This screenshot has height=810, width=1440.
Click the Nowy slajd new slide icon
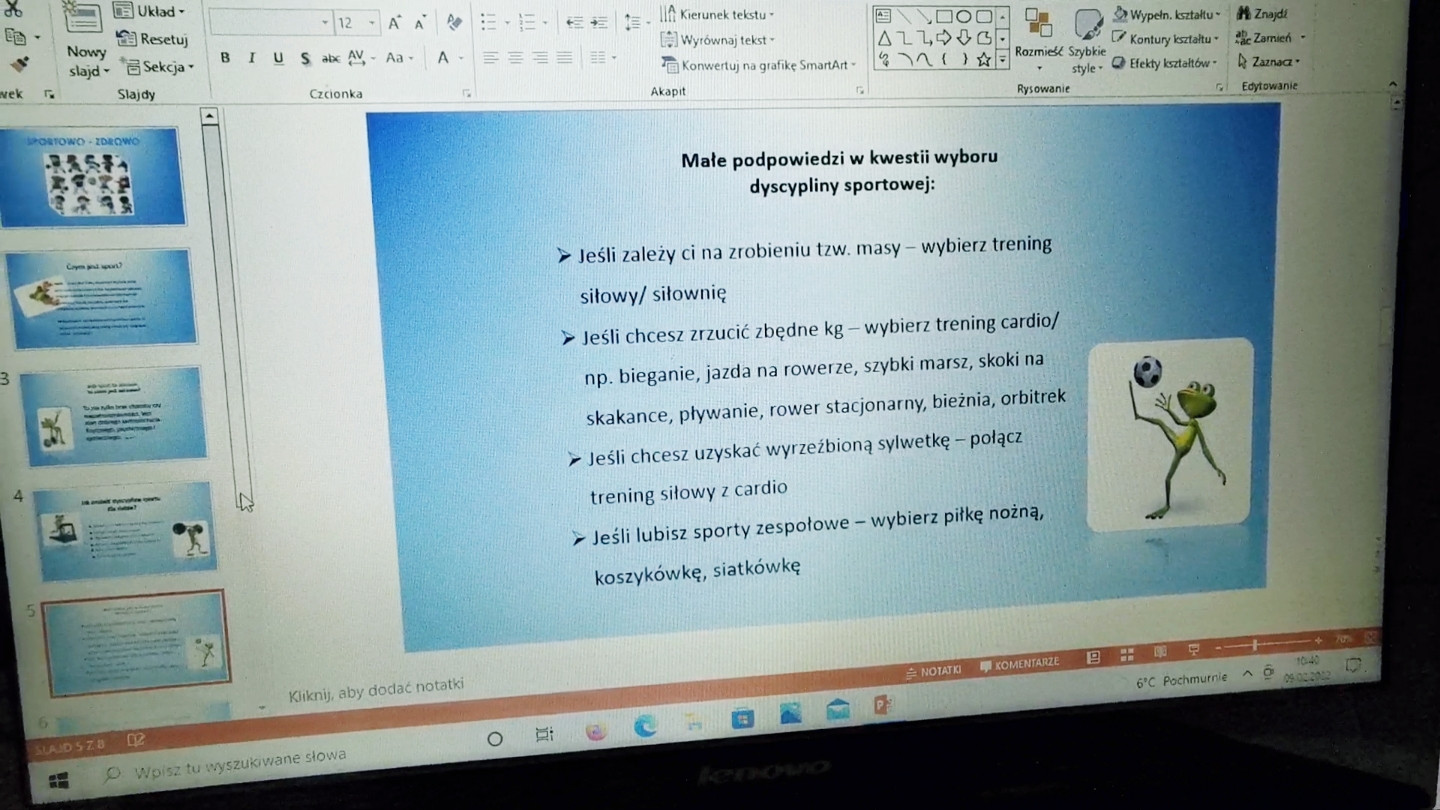point(84,19)
